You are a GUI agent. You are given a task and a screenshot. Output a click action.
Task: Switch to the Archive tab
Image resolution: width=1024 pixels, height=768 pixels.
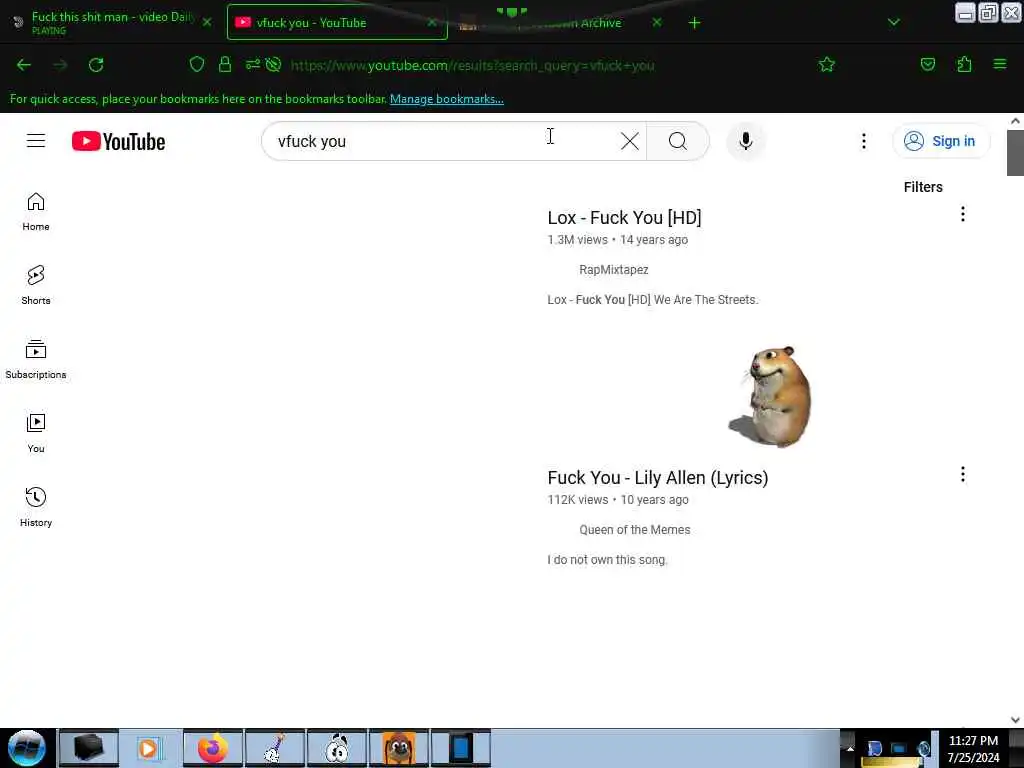pos(560,22)
